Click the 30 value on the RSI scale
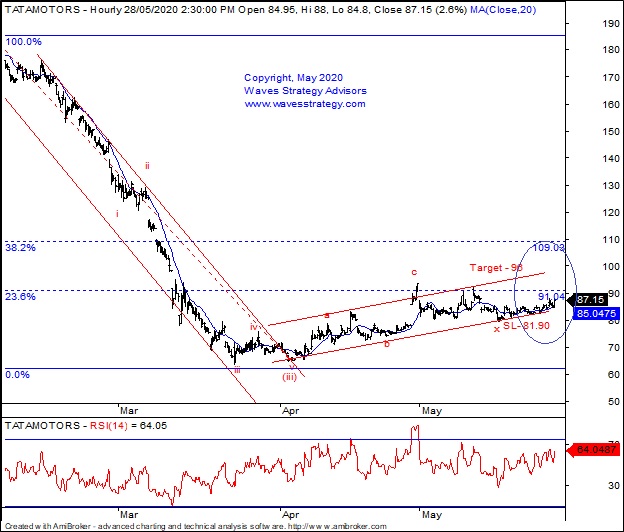Image resolution: width=624 pixels, height=532 pixels. click(614, 485)
